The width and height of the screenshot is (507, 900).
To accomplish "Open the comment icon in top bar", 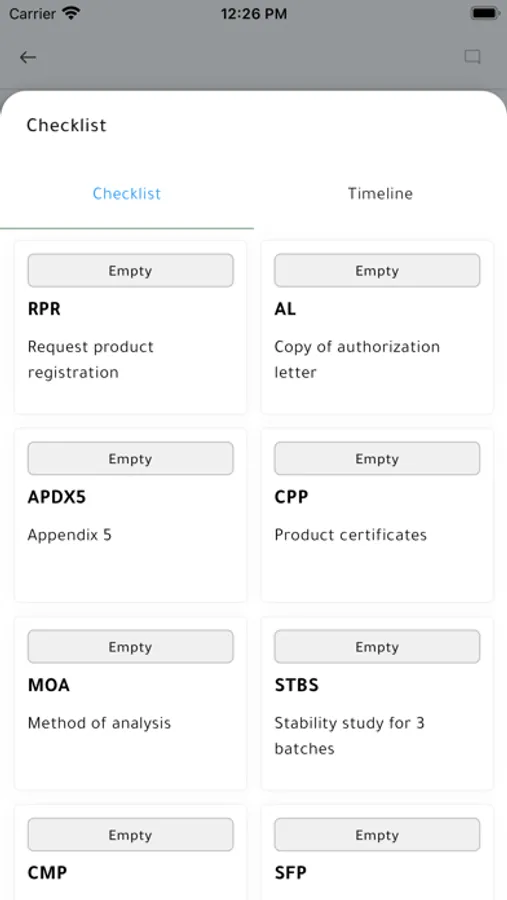I will coord(472,57).
